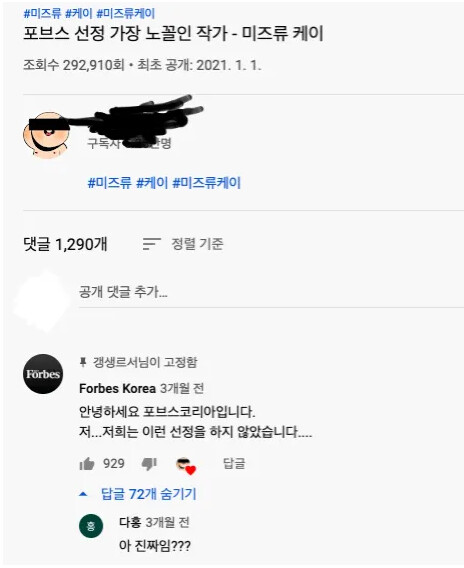
Task: Click the censored channel avatar
Action: tap(46, 135)
